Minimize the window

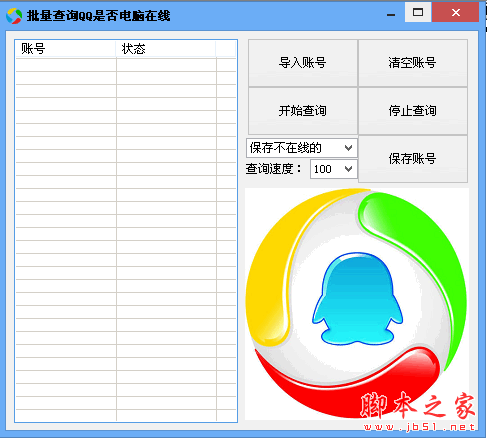pos(391,15)
